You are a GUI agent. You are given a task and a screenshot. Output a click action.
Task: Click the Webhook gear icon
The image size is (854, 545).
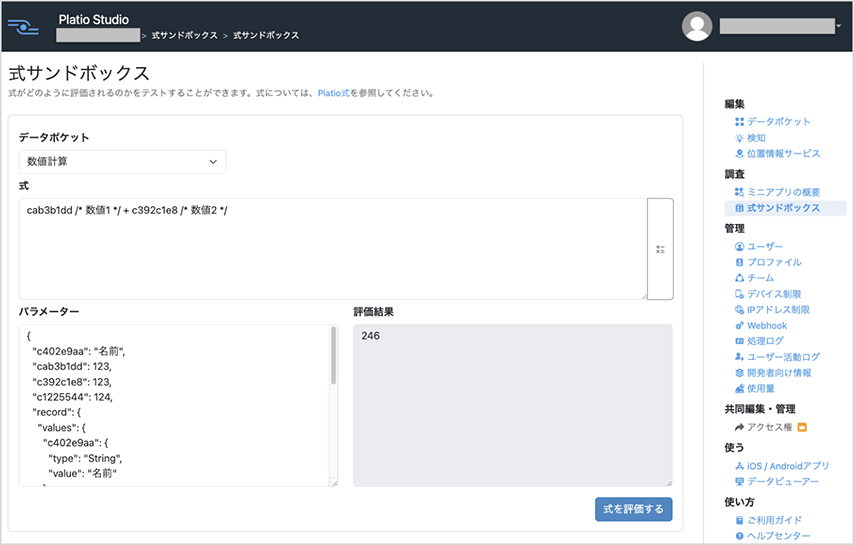pos(739,326)
